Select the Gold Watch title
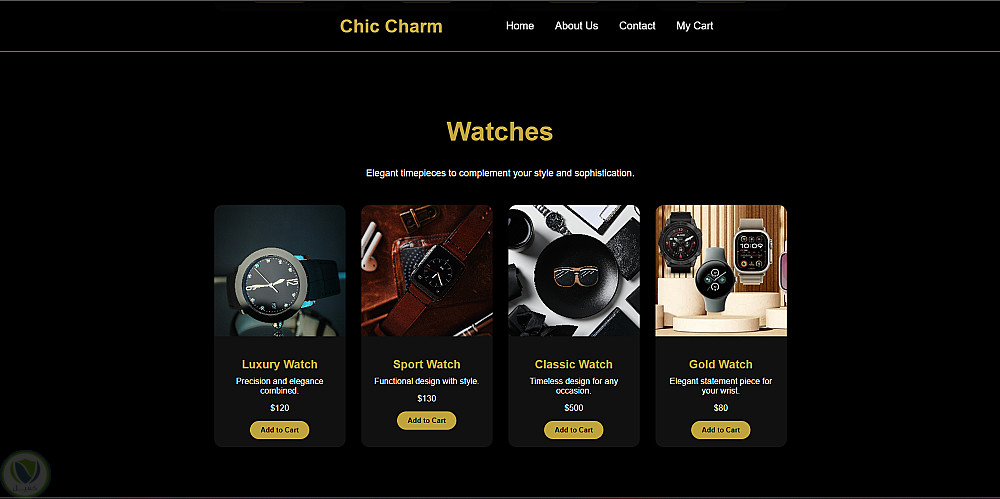The height and width of the screenshot is (499, 1000). pyautogui.click(x=721, y=364)
